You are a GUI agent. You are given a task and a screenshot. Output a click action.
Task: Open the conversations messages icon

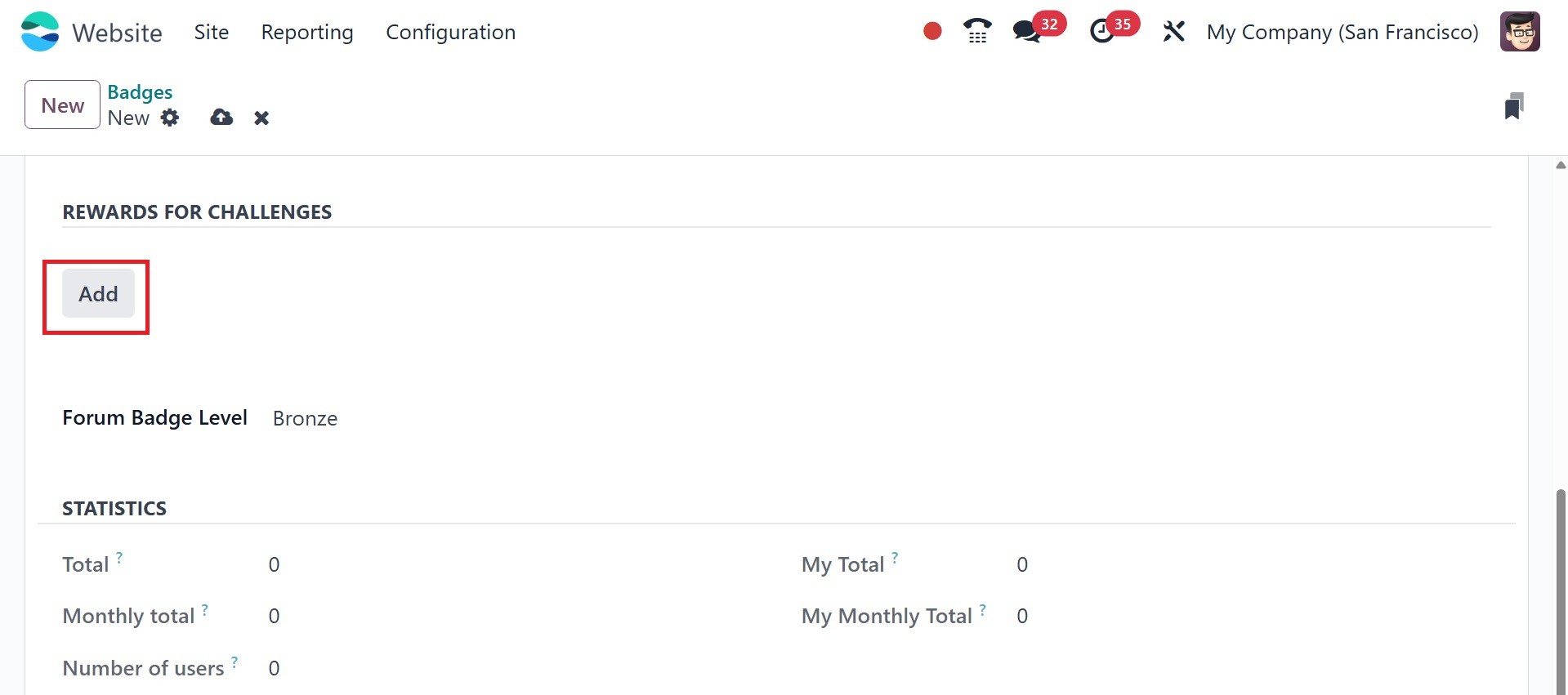click(1026, 32)
